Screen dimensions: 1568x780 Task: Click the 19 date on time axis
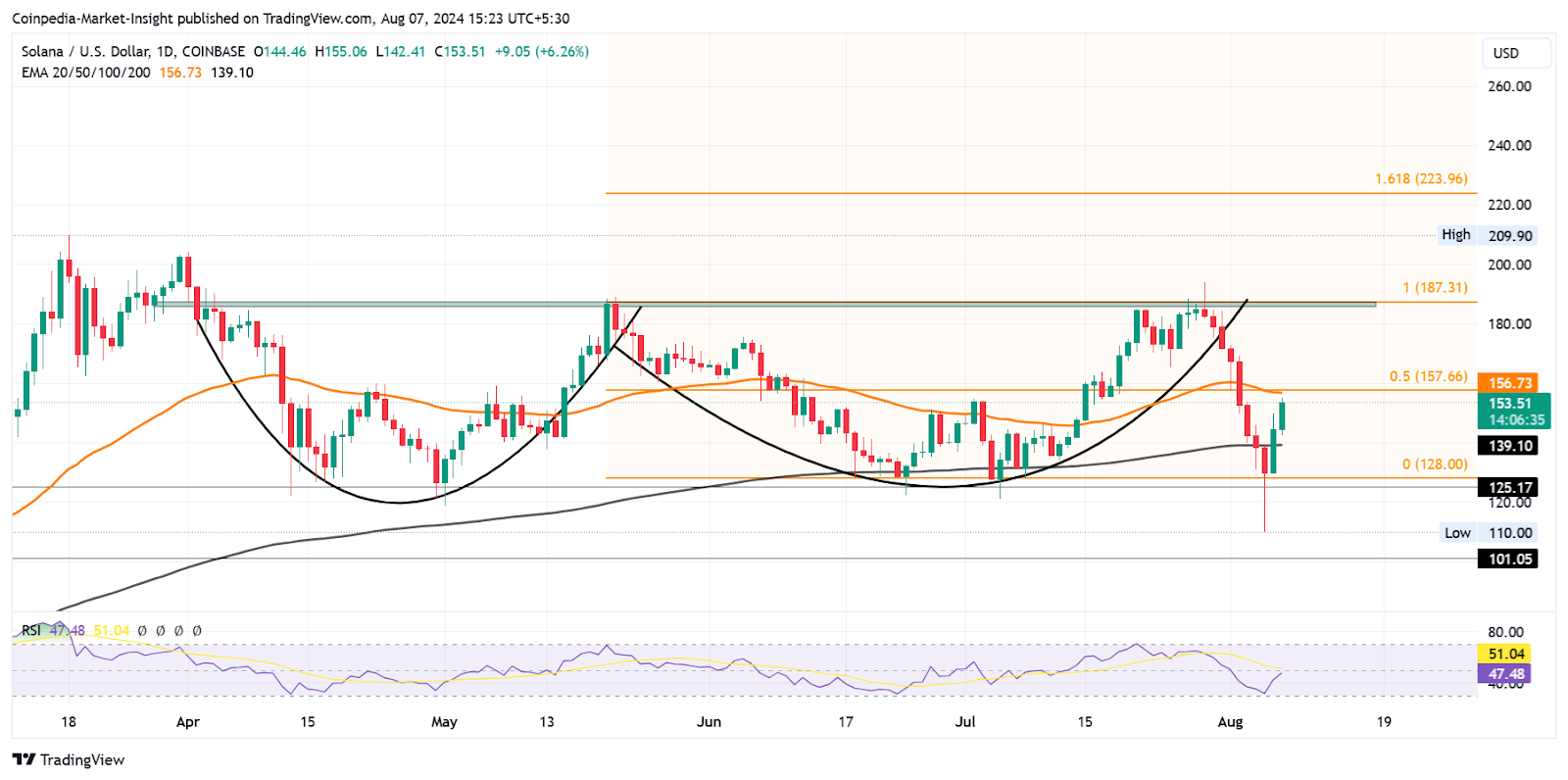pyautogui.click(x=1384, y=722)
